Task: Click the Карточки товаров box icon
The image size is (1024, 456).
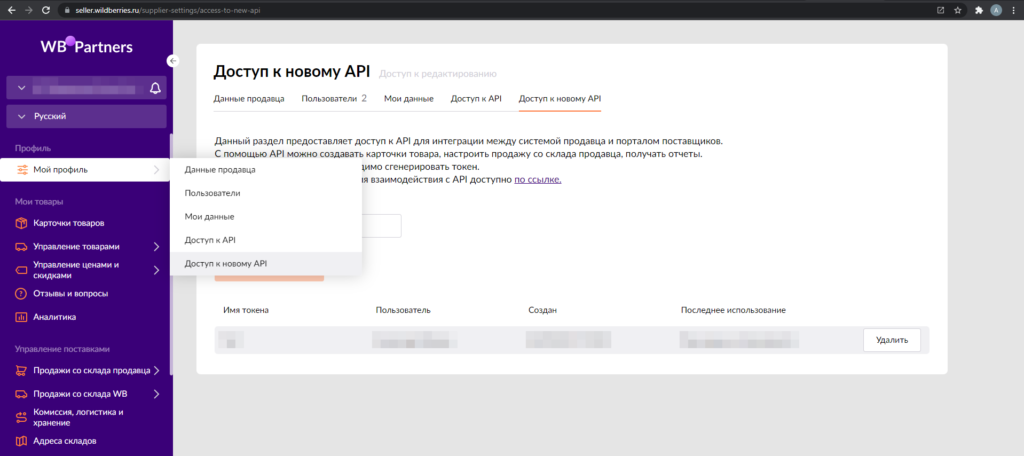Action: [22, 223]
